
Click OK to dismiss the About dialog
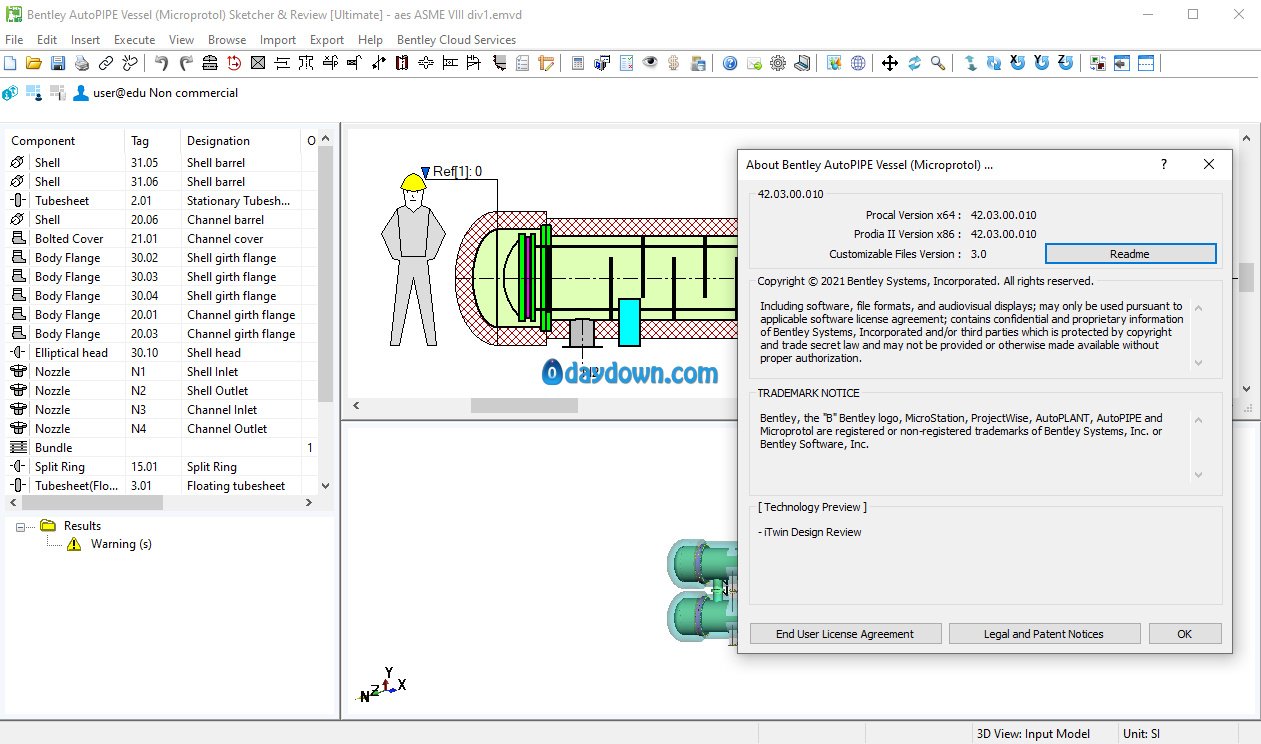click(1185, 634)
